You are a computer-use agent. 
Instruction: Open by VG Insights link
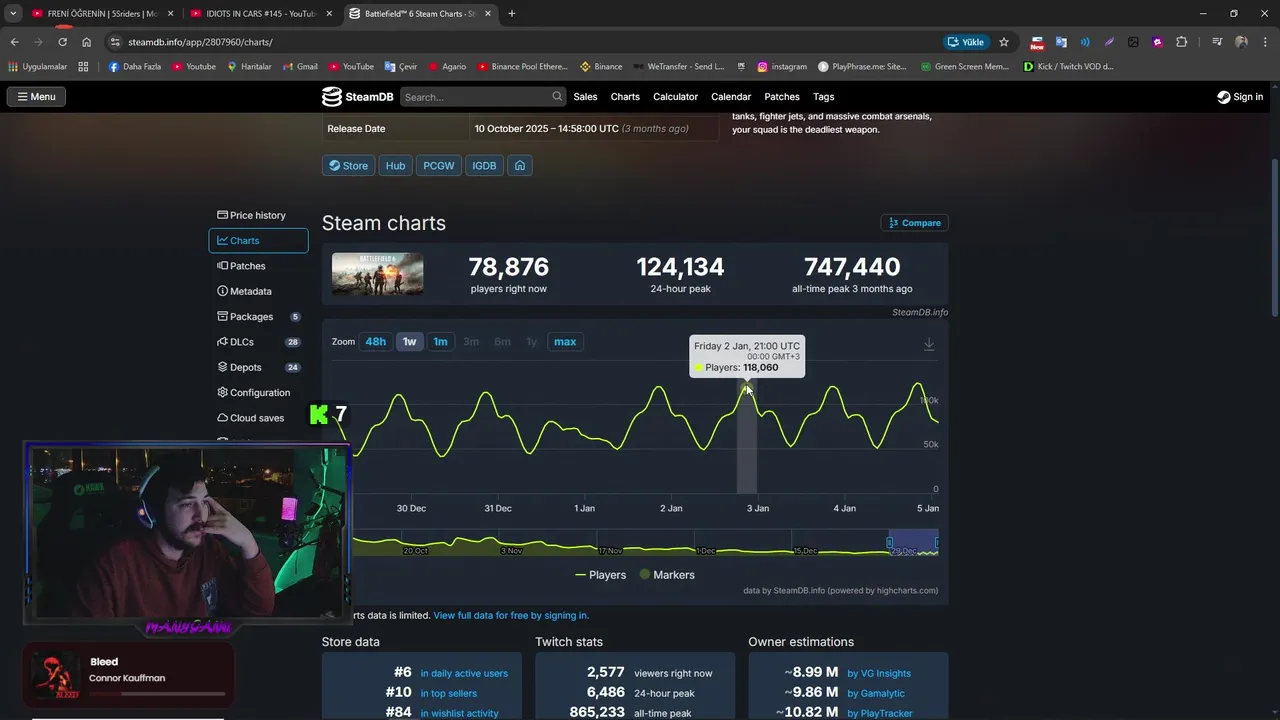point(879,673)
